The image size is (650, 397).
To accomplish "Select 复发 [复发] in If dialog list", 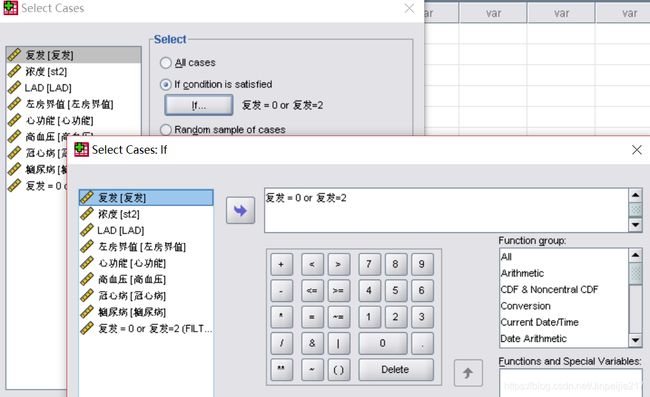I will point(146,198).
